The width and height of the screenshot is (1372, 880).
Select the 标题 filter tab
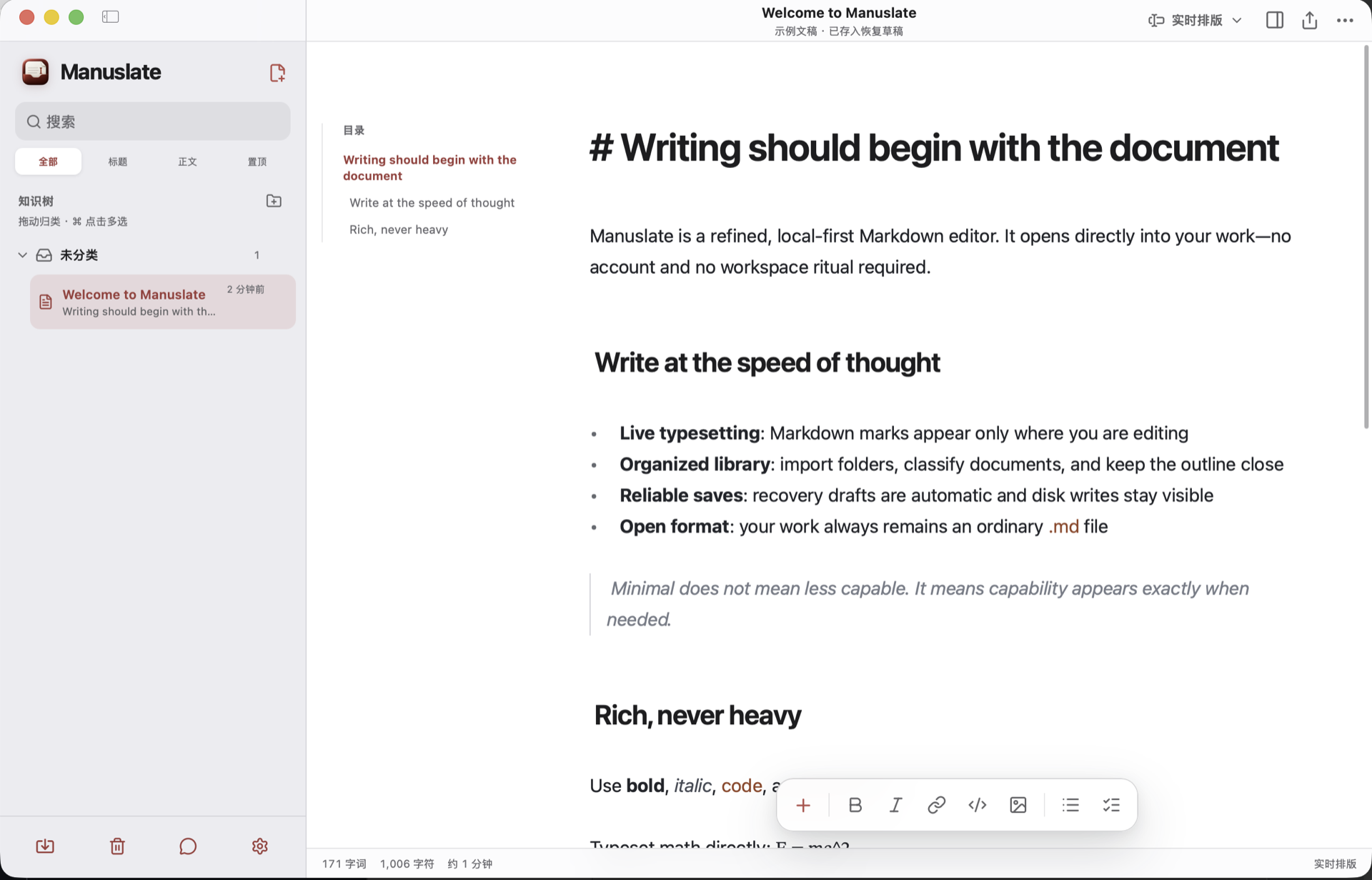pos(118,162)
